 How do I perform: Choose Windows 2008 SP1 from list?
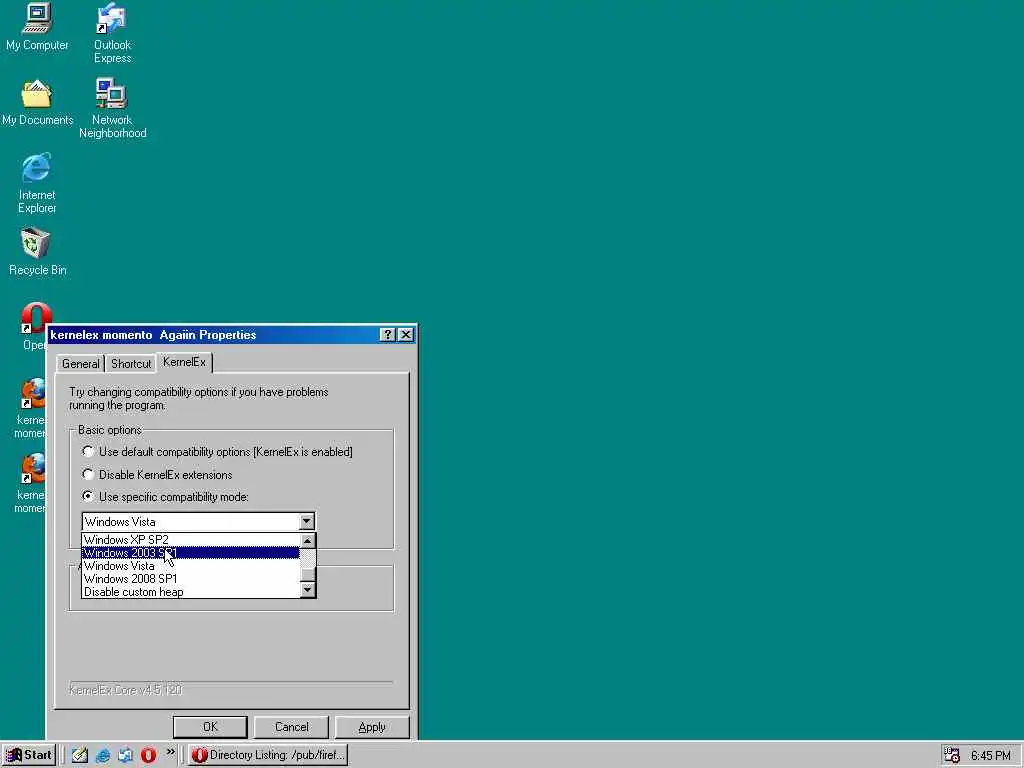coord(191,579)
